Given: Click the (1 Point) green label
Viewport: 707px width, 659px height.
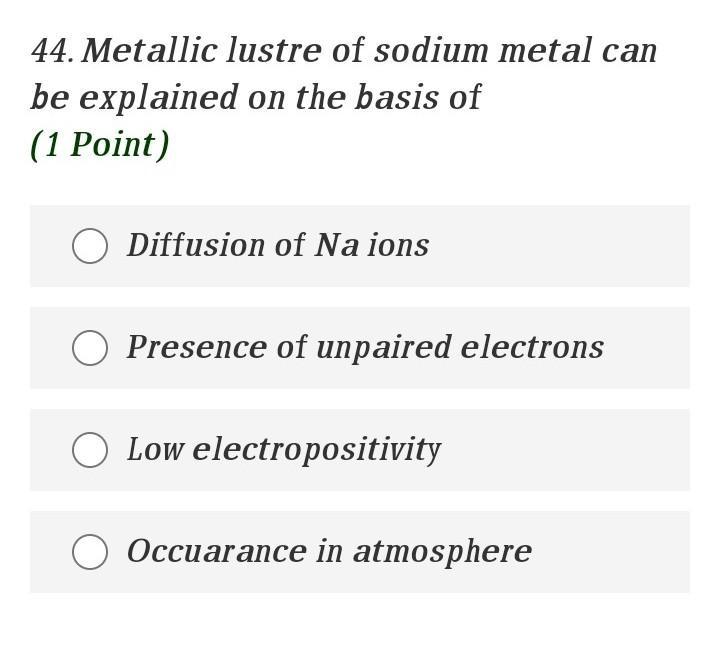Looking at the screenshot, I should tap(100, 145).
